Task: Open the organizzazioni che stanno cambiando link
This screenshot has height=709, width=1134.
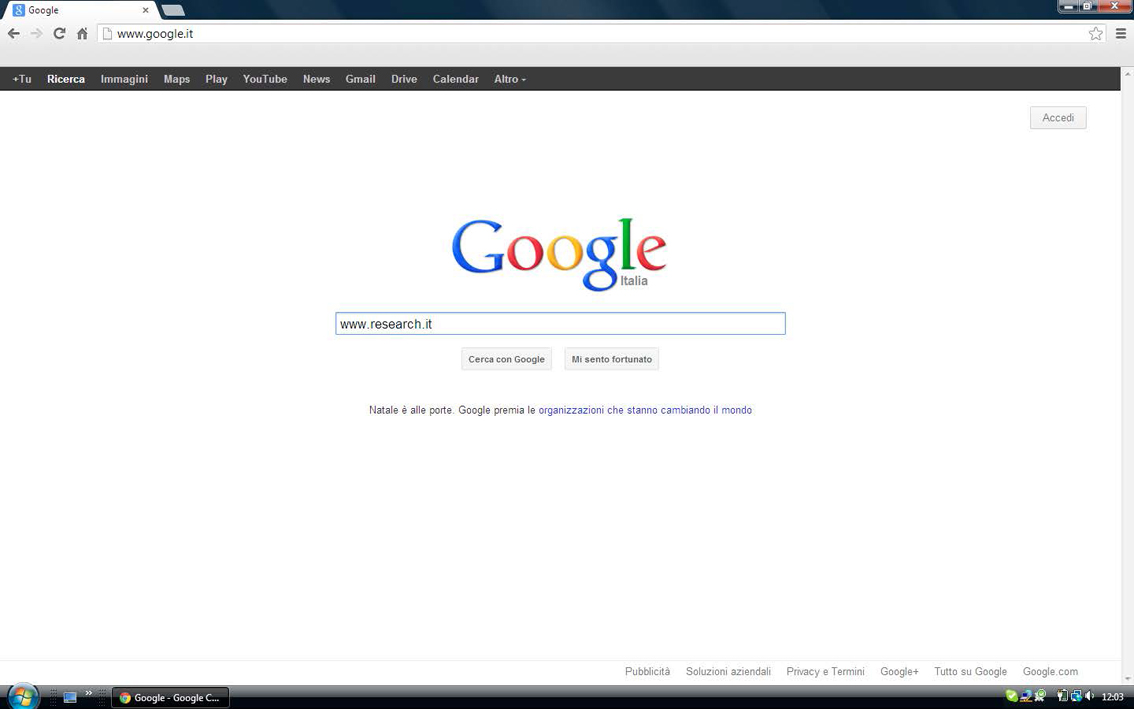Action: [645, 410]
